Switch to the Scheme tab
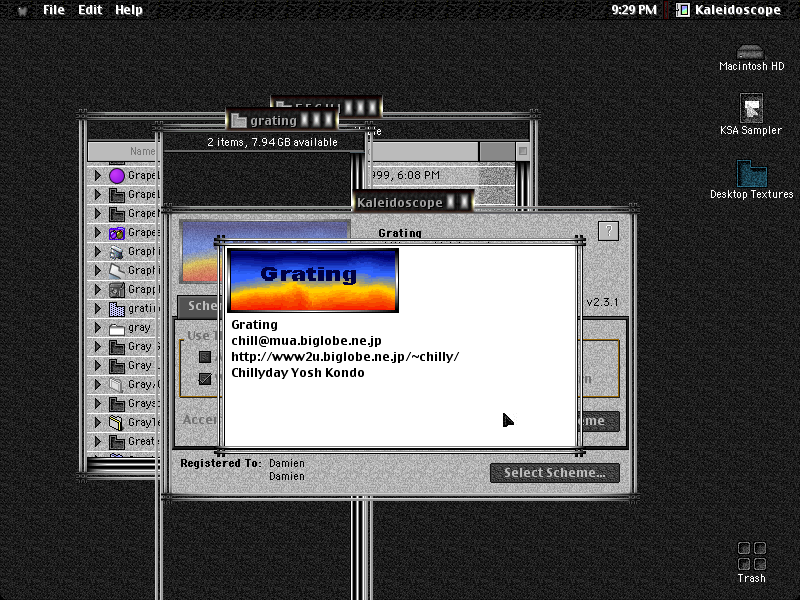 [199, 306]
